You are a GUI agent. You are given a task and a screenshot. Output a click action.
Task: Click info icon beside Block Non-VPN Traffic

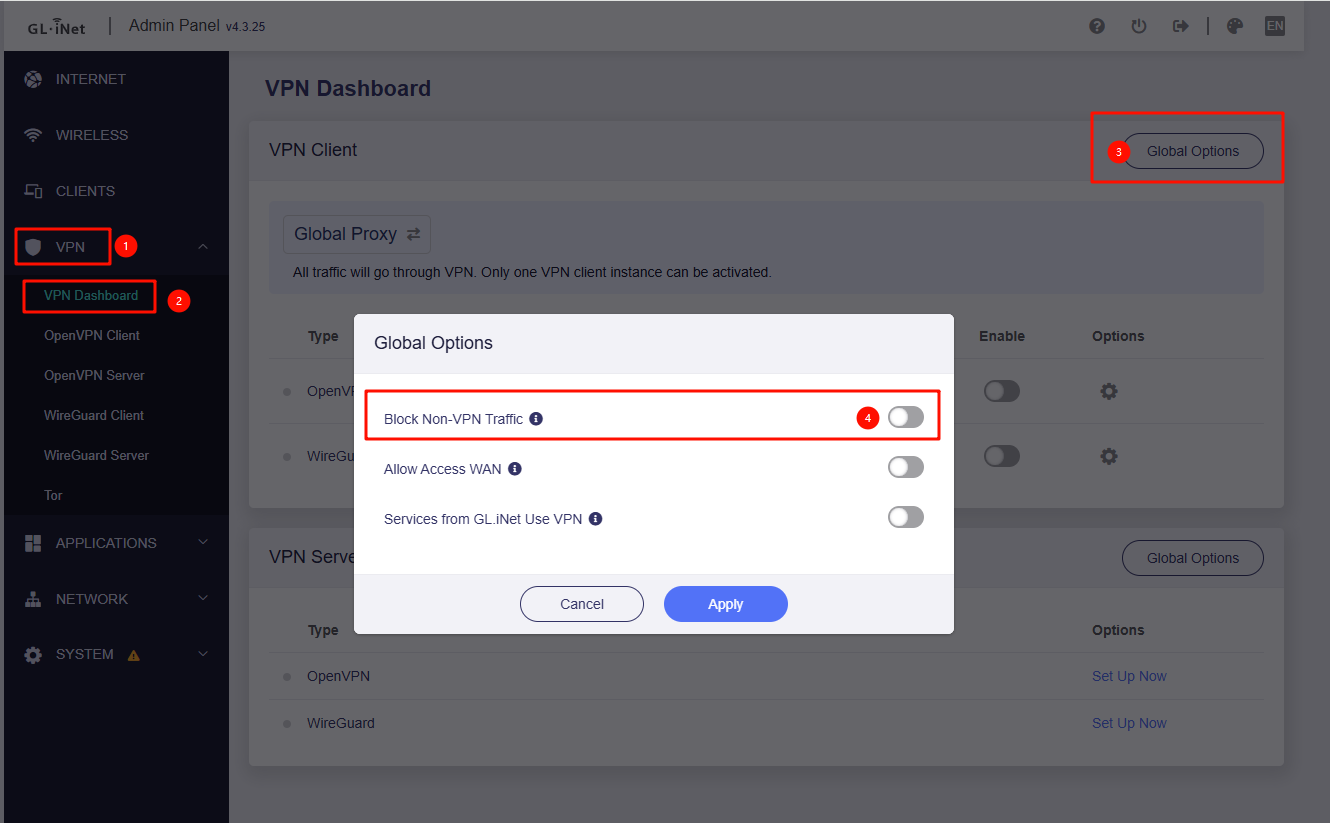pos(536,419)
